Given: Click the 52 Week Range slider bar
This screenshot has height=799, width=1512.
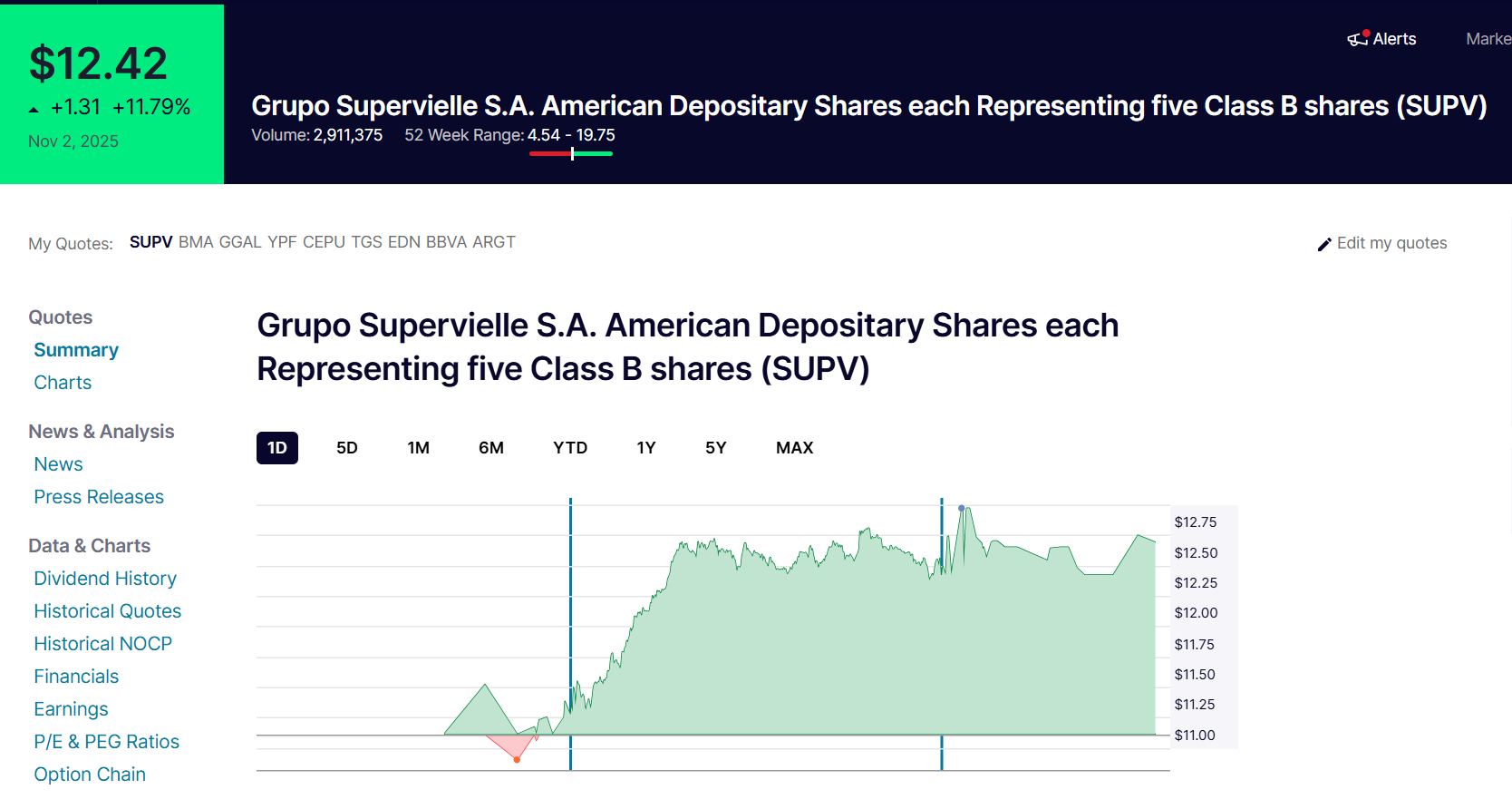Looking at the screenshot, I should click(571, 154).
